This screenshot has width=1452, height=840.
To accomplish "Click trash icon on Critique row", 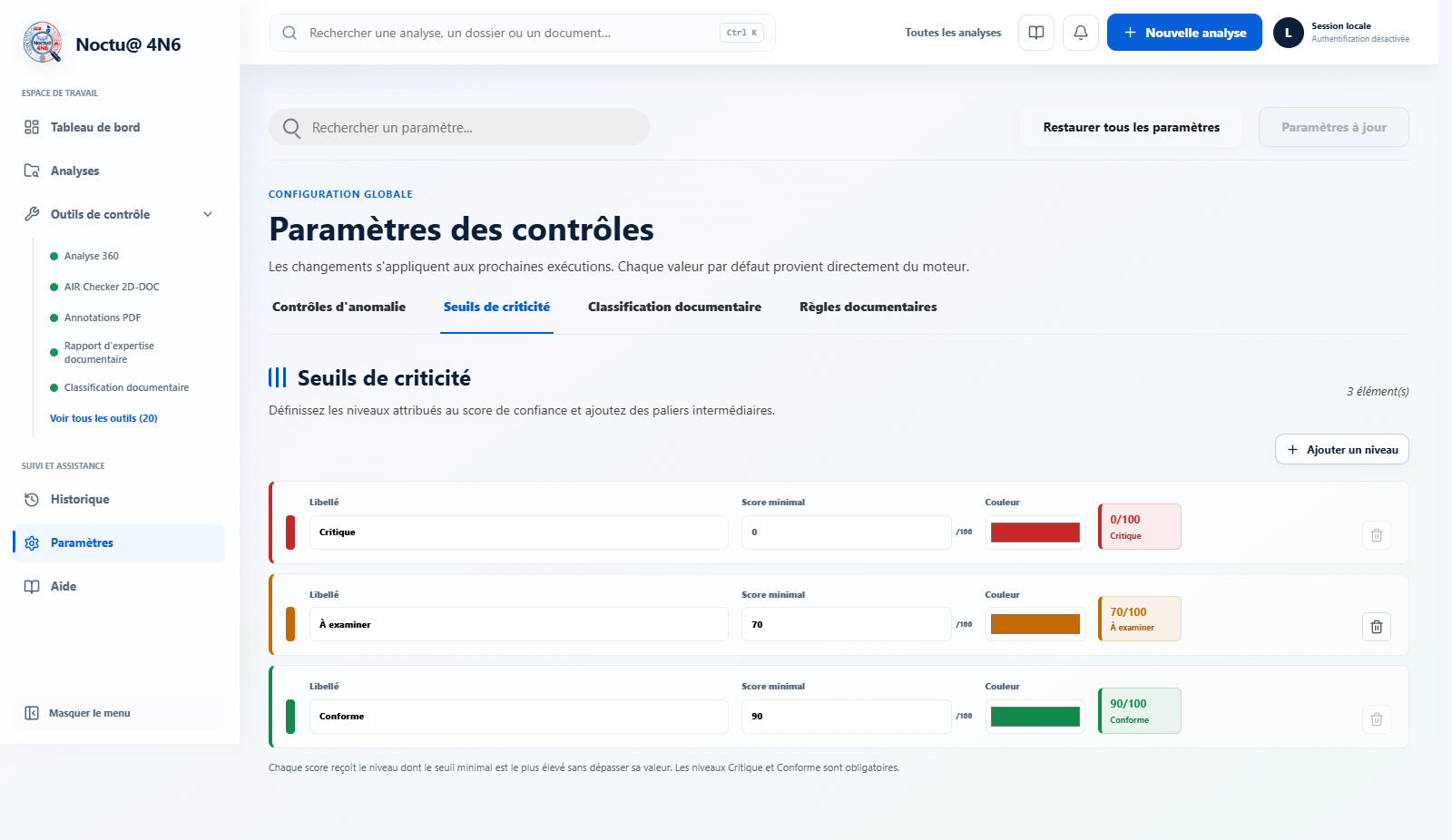I will click(x=1376, y=535).
